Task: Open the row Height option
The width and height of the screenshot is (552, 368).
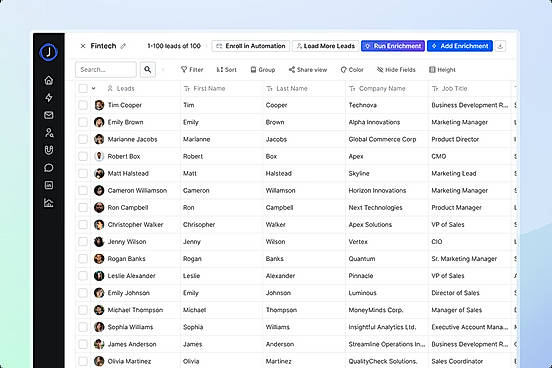Action: pyautogui.click(x=442, y=70)
